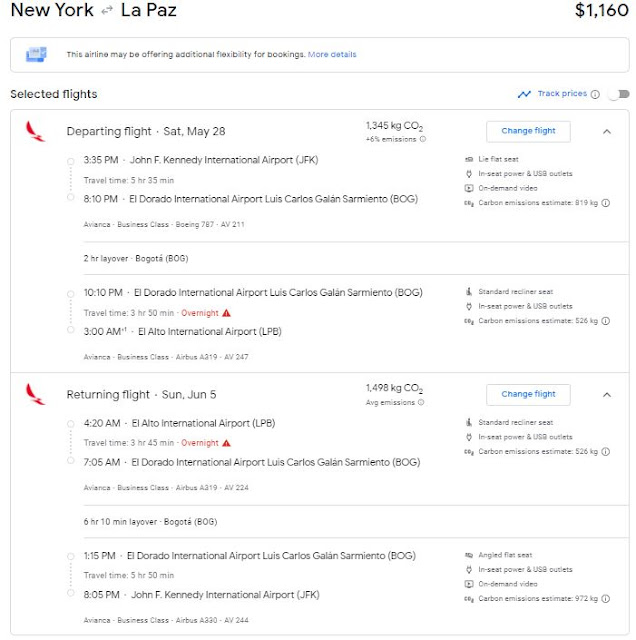Click info icon beside 819 kg estimate

coord(607,202)
